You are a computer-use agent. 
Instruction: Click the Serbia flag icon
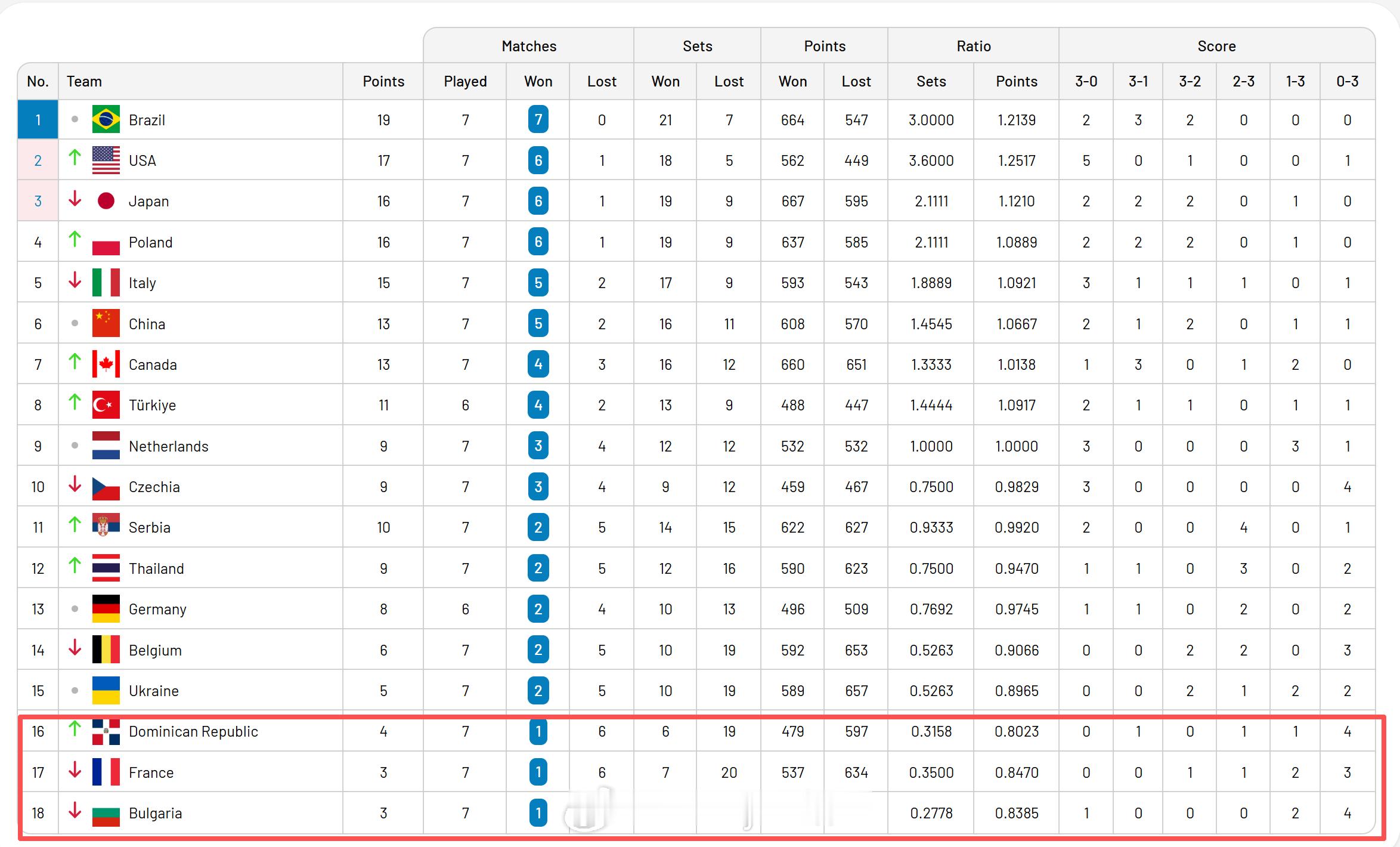(106, 527)
